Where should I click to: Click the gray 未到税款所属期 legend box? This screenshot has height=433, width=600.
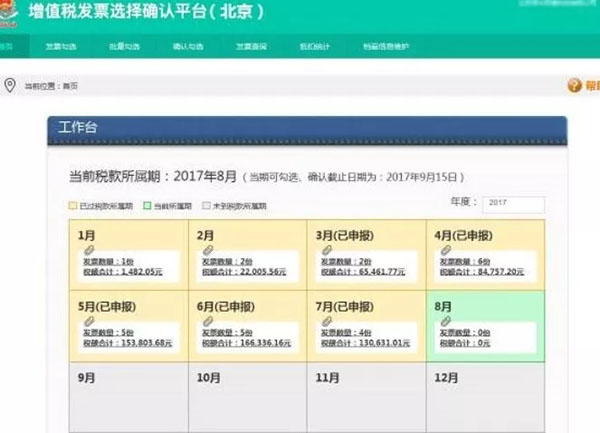click(x=206, y=206)
